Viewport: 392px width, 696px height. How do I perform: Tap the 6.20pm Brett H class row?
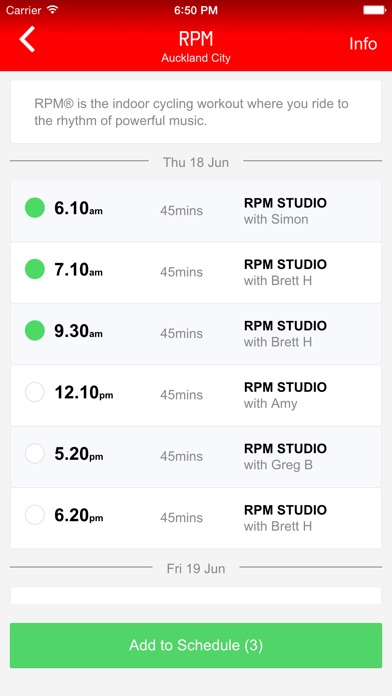click(x=196, y=518)
